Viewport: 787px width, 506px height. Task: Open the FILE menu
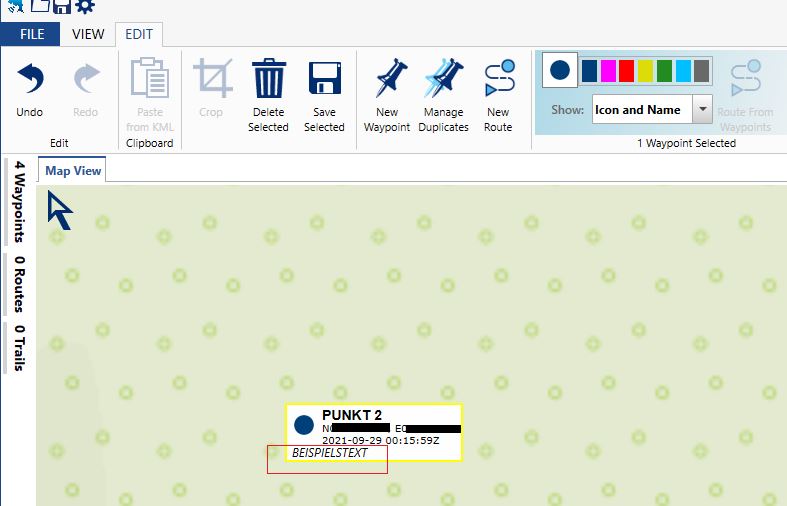tap(32, 34)
